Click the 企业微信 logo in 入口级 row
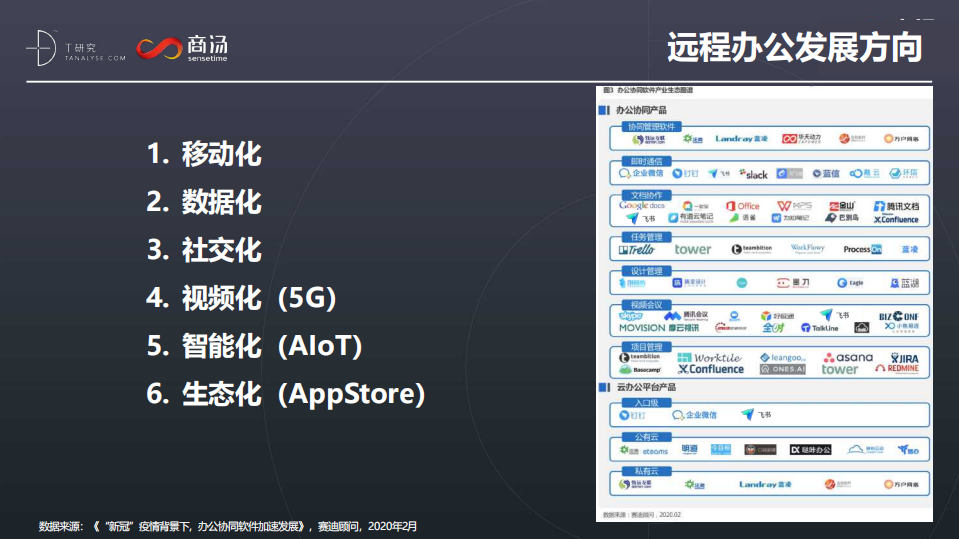This screenshot has width=959, height=539. pyautogui.click(x=694, y=415)
